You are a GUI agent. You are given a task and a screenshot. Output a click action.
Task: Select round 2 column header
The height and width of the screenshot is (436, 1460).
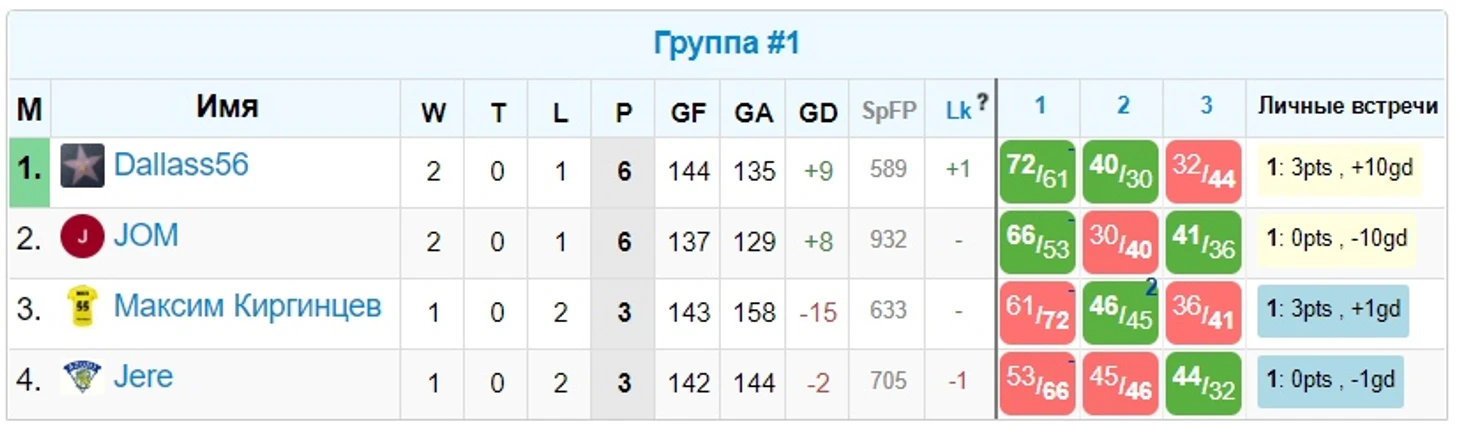point(1123,106)
